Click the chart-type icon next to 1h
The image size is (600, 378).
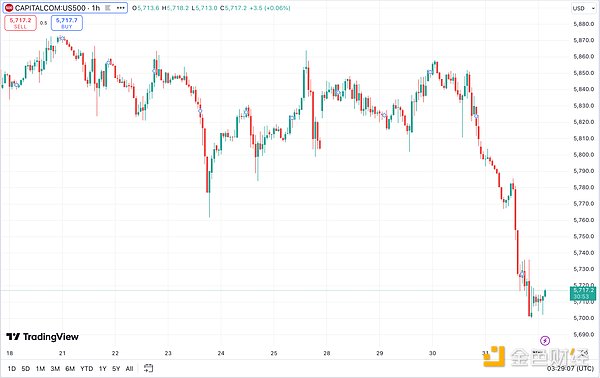pos(108,8)
